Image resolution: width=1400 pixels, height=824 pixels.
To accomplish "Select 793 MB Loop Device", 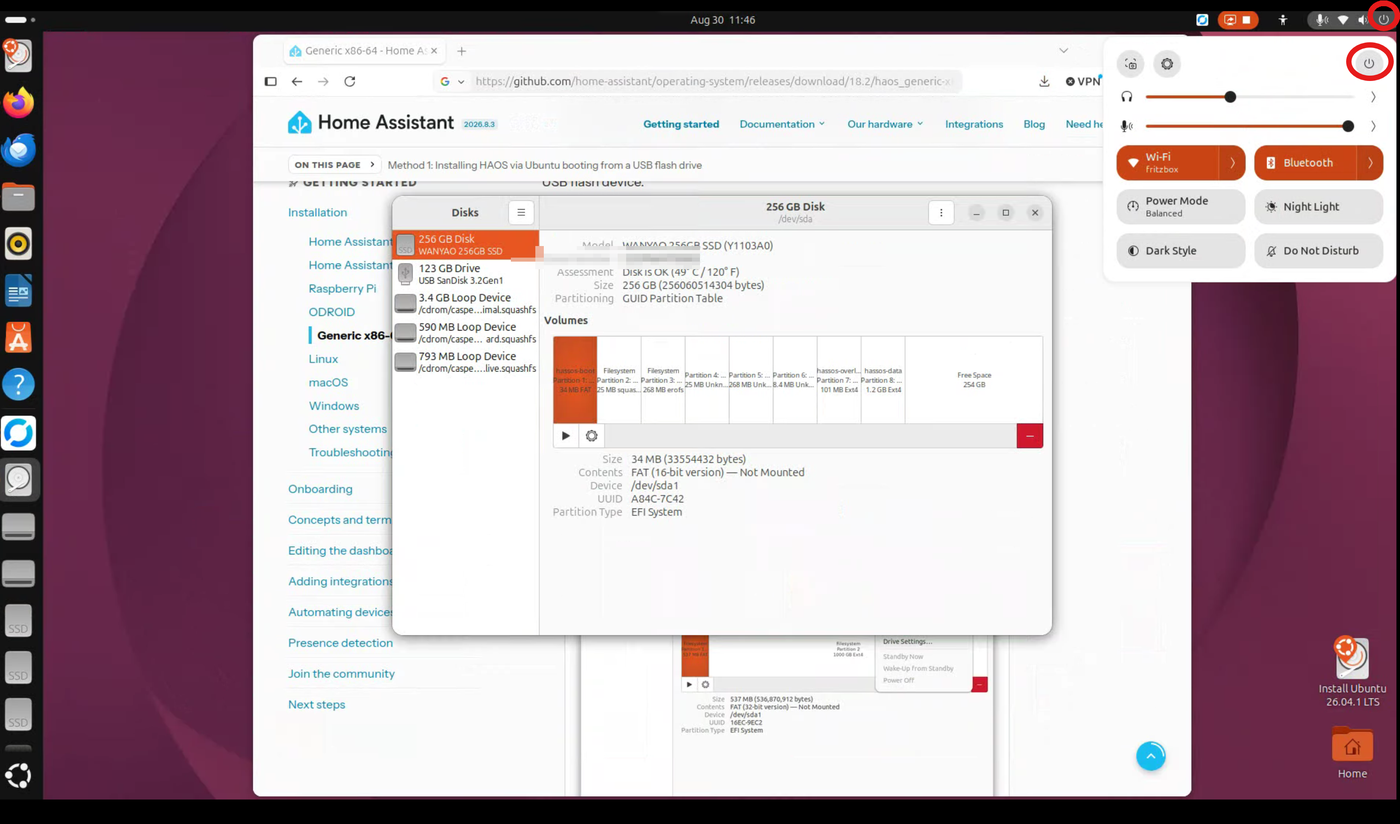I will [x=466, y=361].
